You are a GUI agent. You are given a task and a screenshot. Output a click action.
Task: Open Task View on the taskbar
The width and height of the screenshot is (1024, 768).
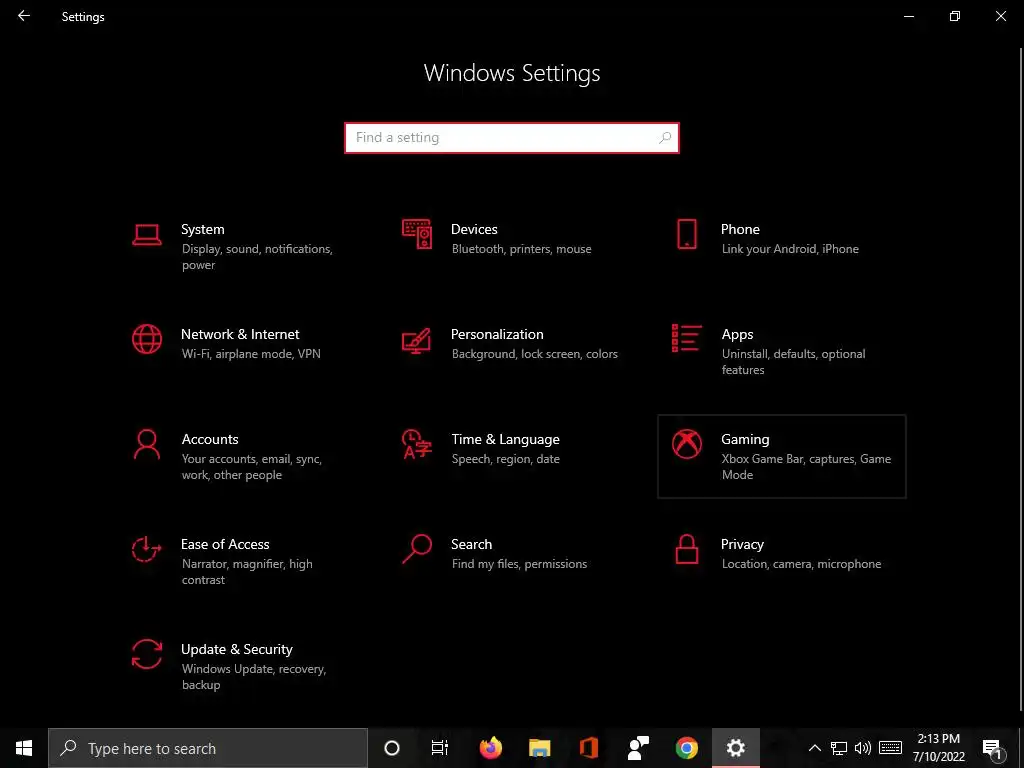tap(440, 748)
